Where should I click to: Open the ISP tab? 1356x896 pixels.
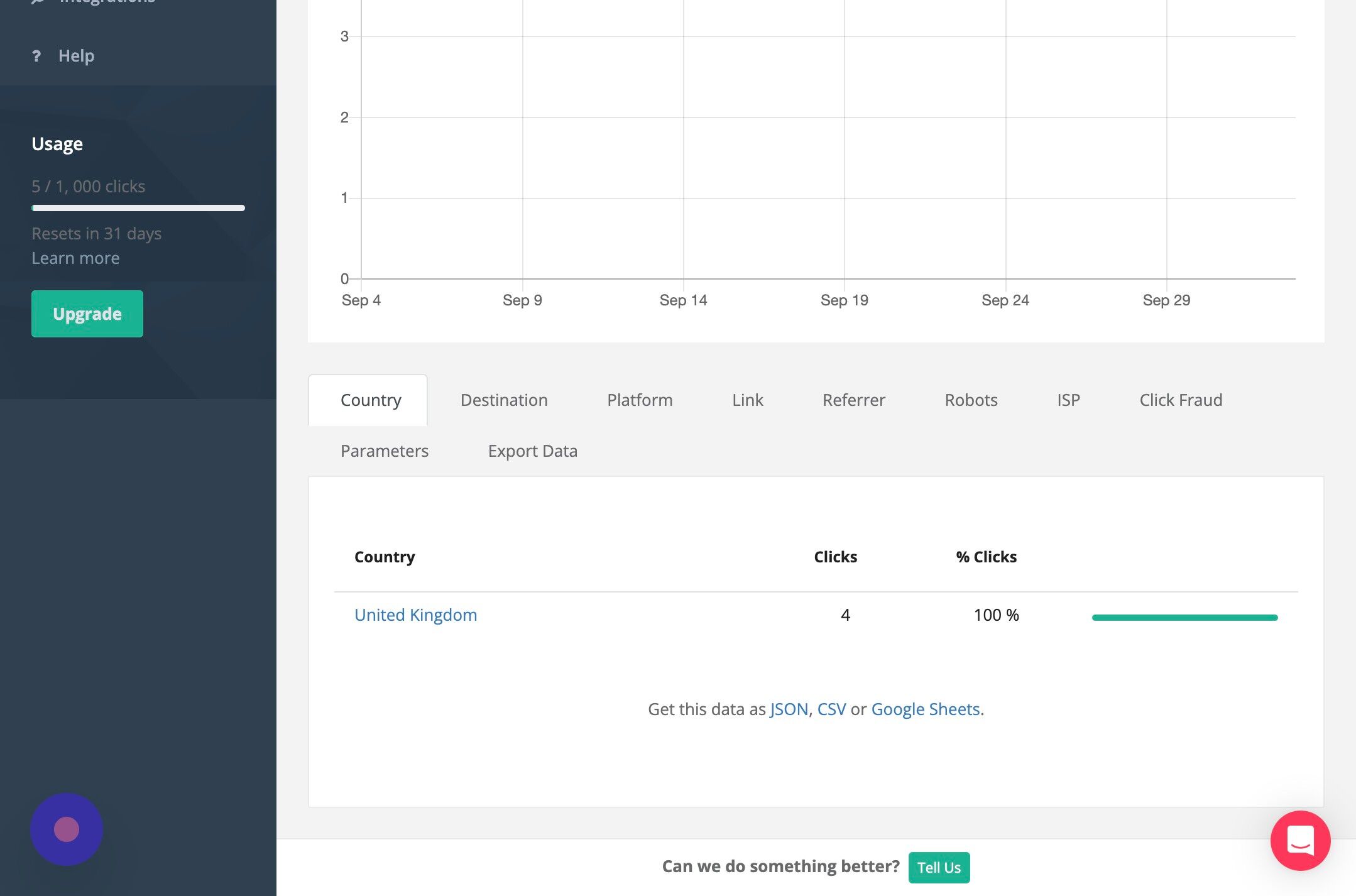pos(1068,400)
